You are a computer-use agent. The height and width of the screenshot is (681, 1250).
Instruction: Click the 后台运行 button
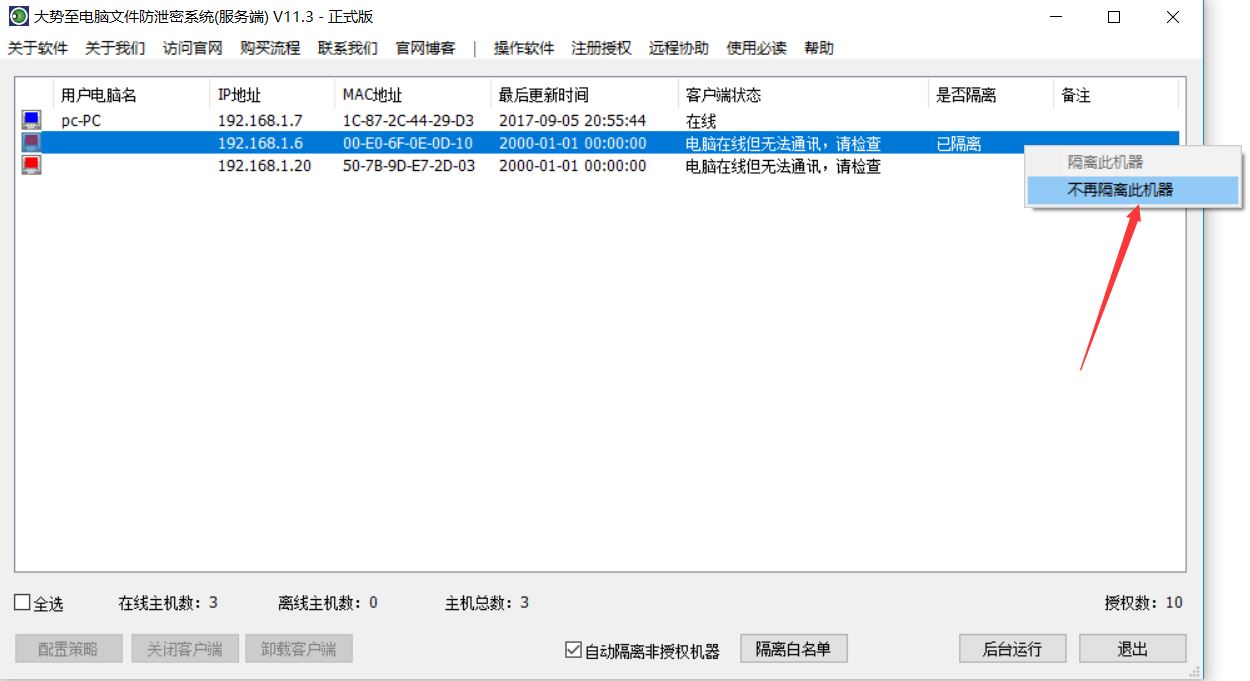[1012, 648]
